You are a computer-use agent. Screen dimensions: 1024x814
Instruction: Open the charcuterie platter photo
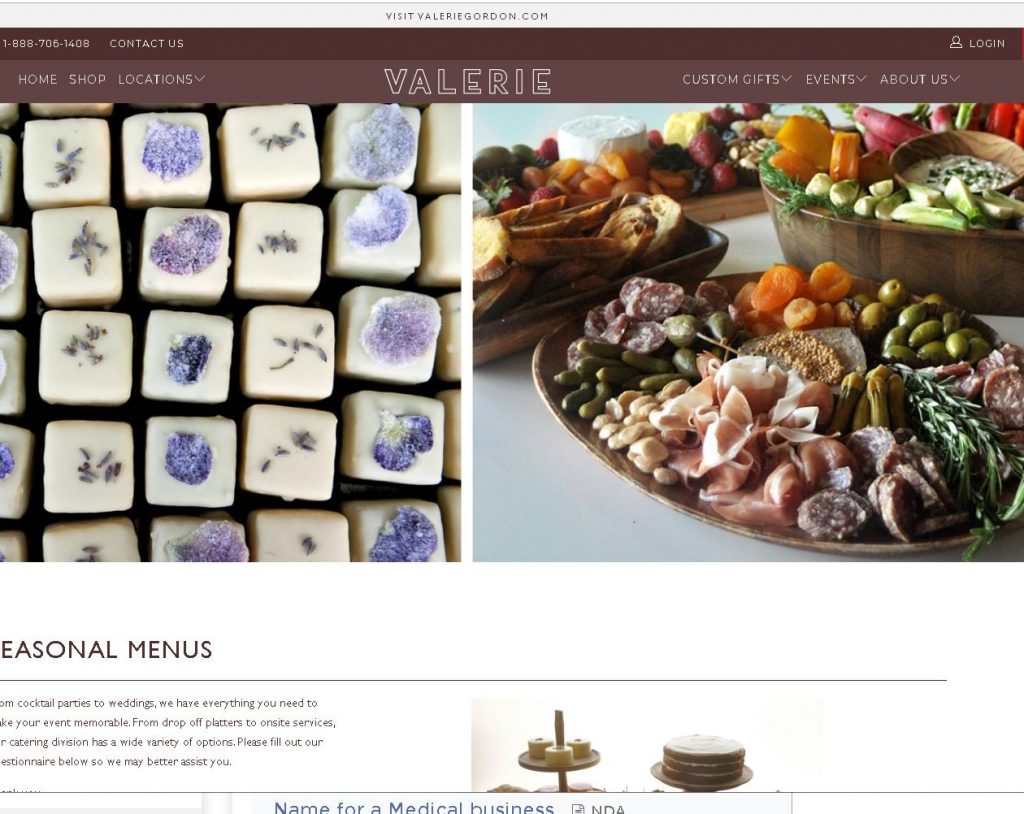tap(748, 333)
